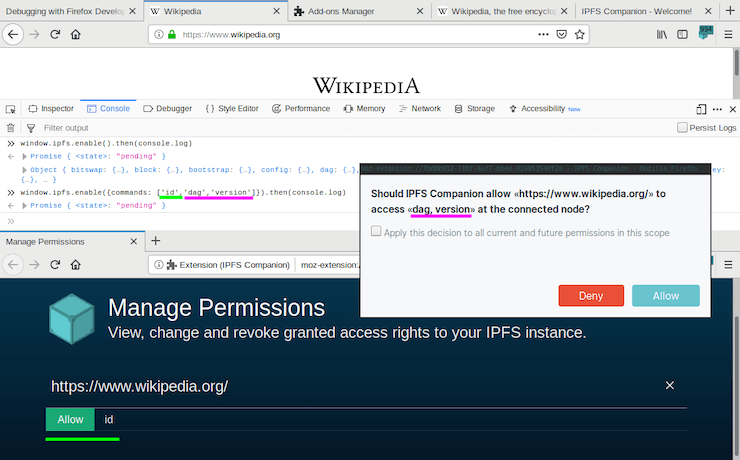Open page actions three-dot menu in URL bar
The image size is (740, 460).
(543, 34)
